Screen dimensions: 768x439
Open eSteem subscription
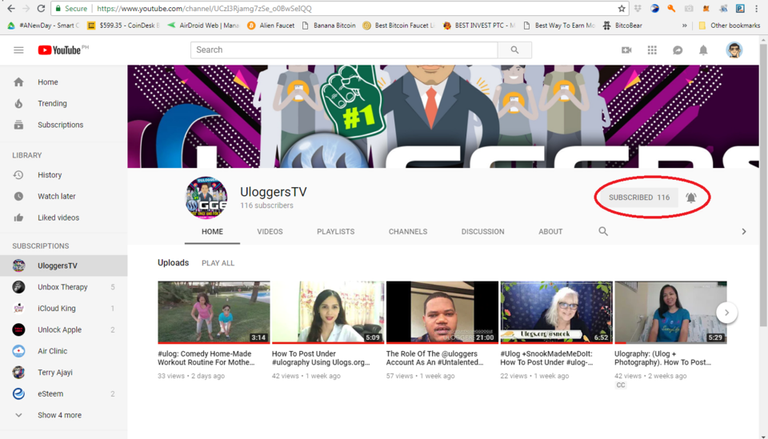click(x=64, y=393)
